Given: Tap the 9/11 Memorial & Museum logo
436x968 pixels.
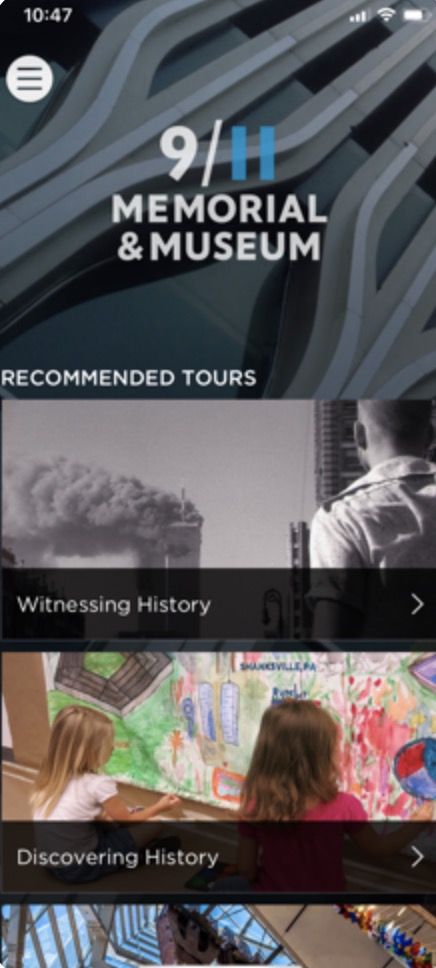Looking at the screenshot, I should click(x=219, y=193).
